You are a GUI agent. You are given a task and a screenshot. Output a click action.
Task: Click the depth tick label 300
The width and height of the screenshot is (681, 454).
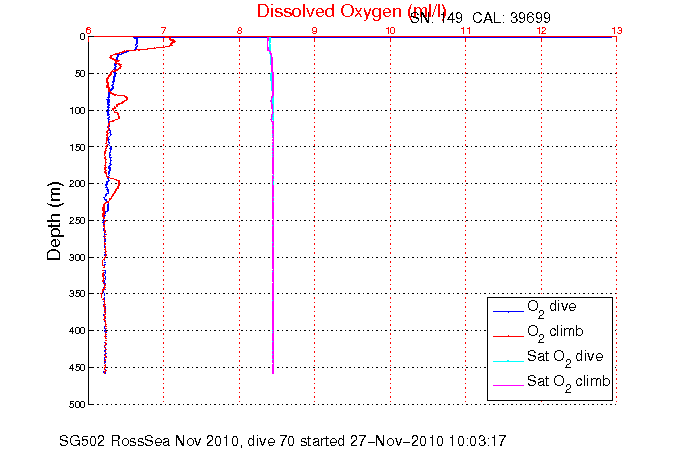[78, 258]
